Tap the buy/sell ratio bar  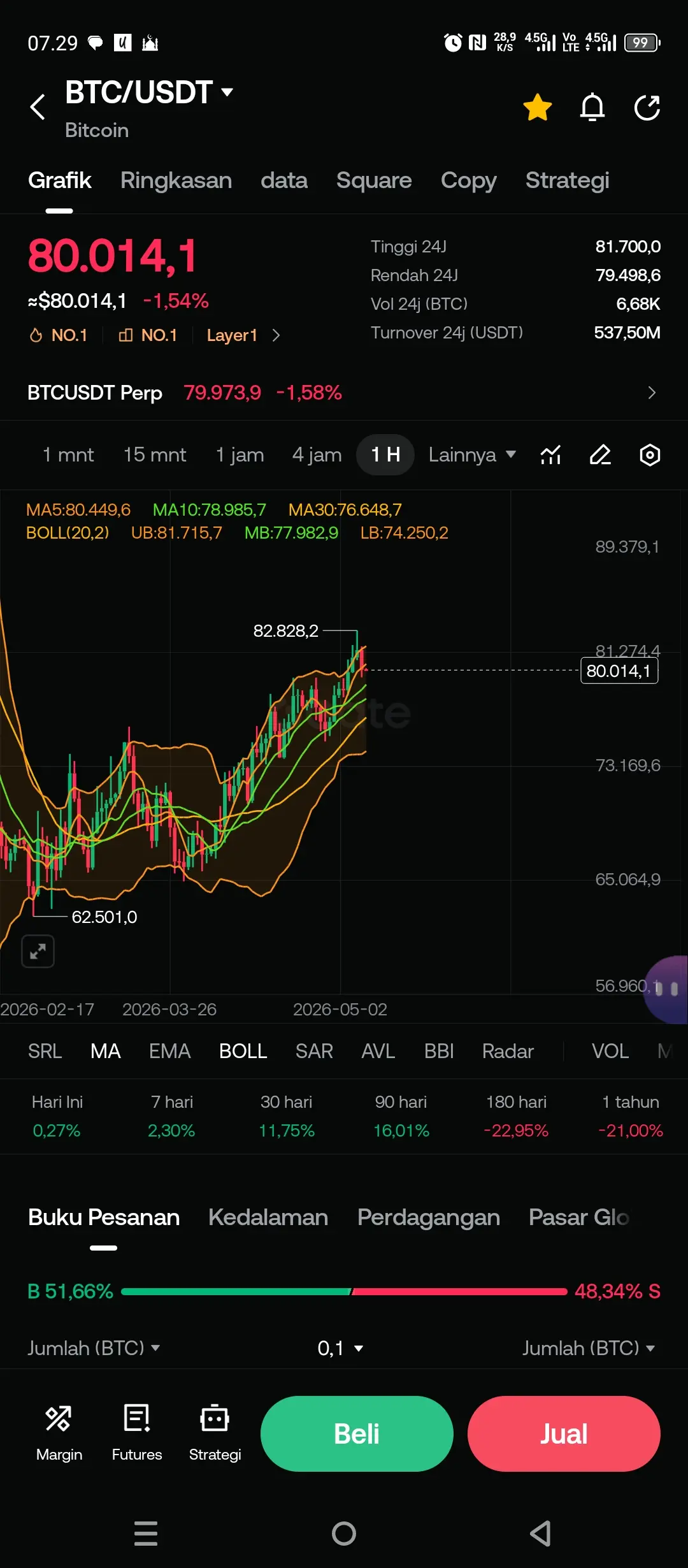point(344,1291)
